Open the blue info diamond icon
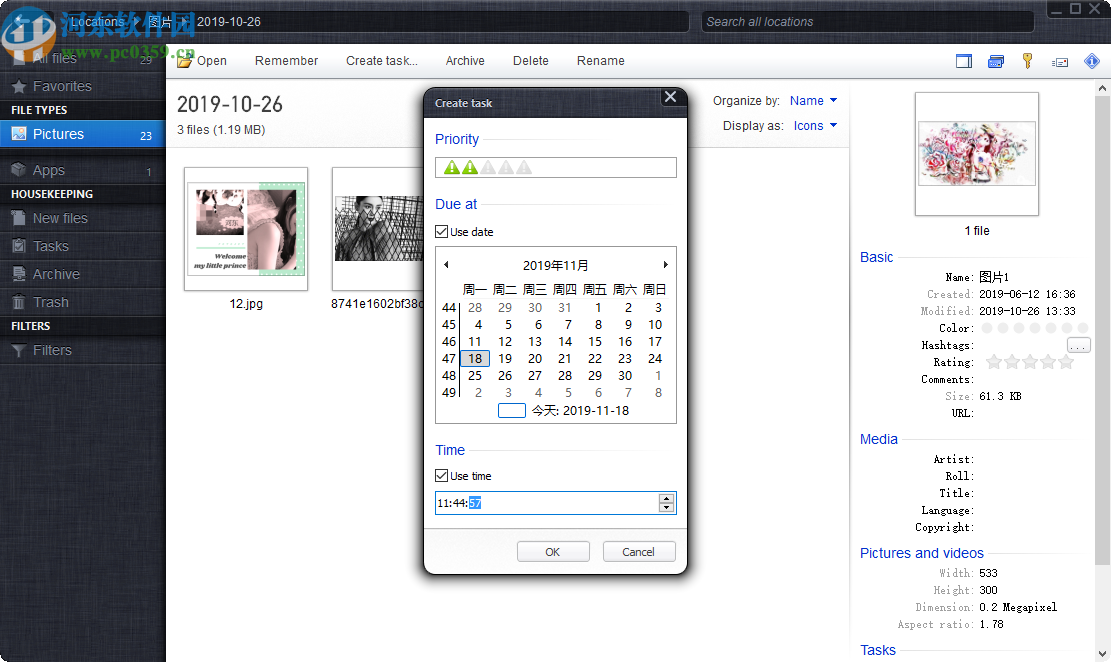Image resolution: width=1111 pixels, height=662 pixels. coord(1092,61)
